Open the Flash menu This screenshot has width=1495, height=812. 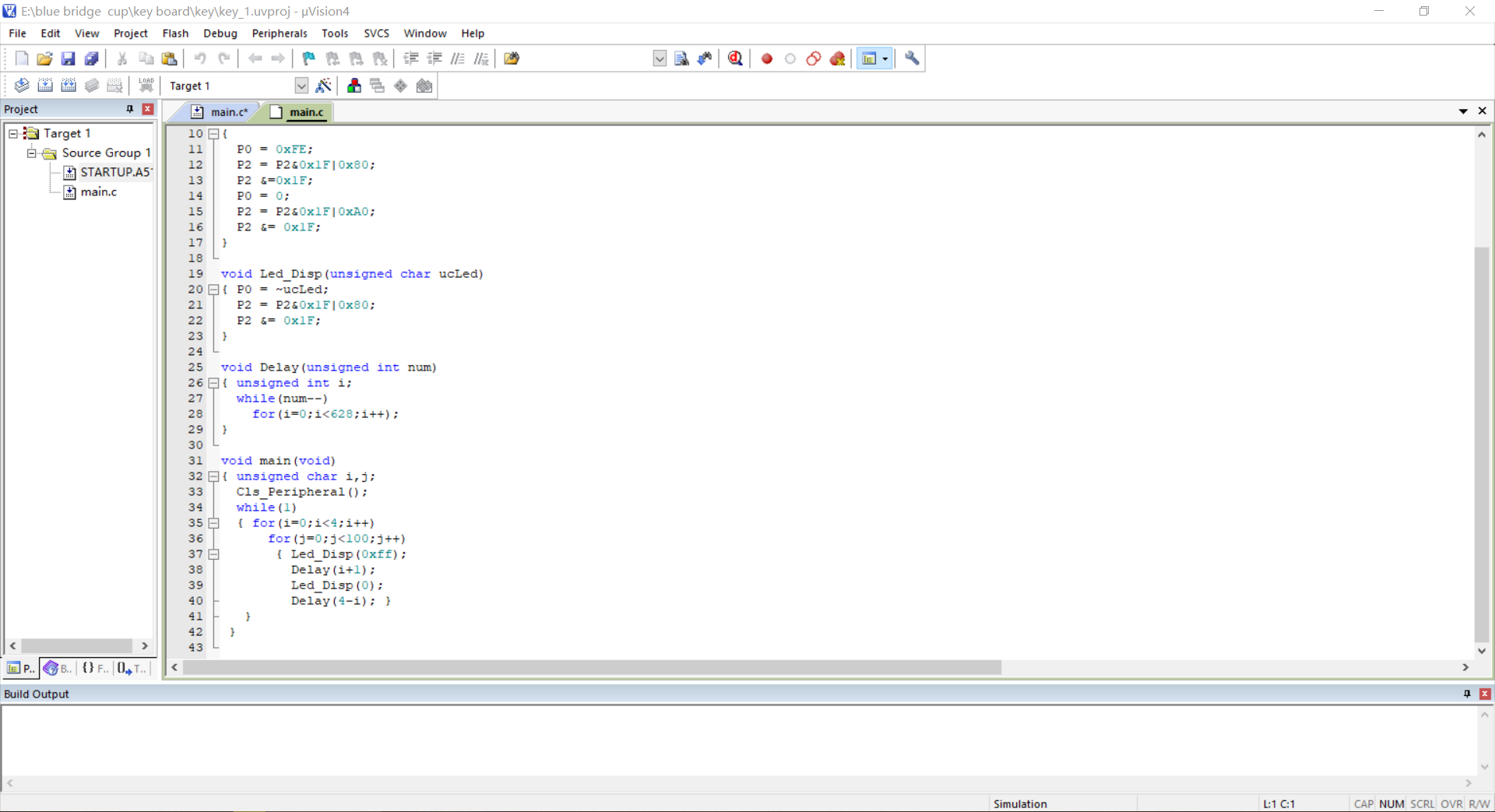tap(175, 33)
